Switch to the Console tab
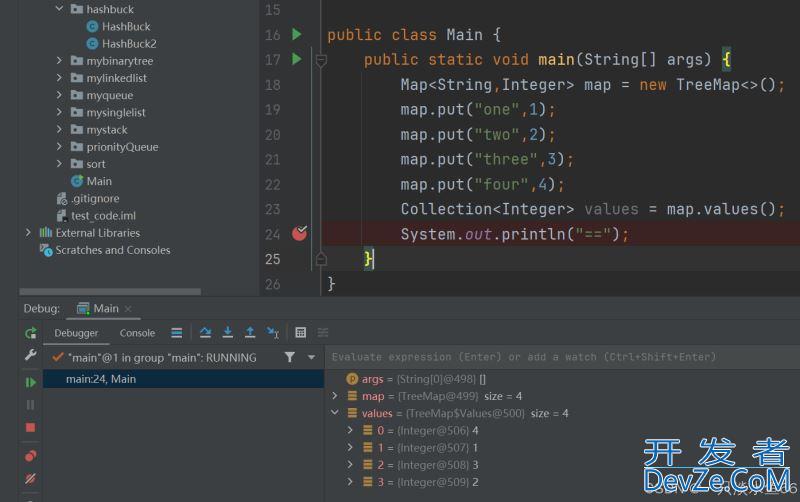Viewport: 800px width, 502px height. [x=137, y=333]
